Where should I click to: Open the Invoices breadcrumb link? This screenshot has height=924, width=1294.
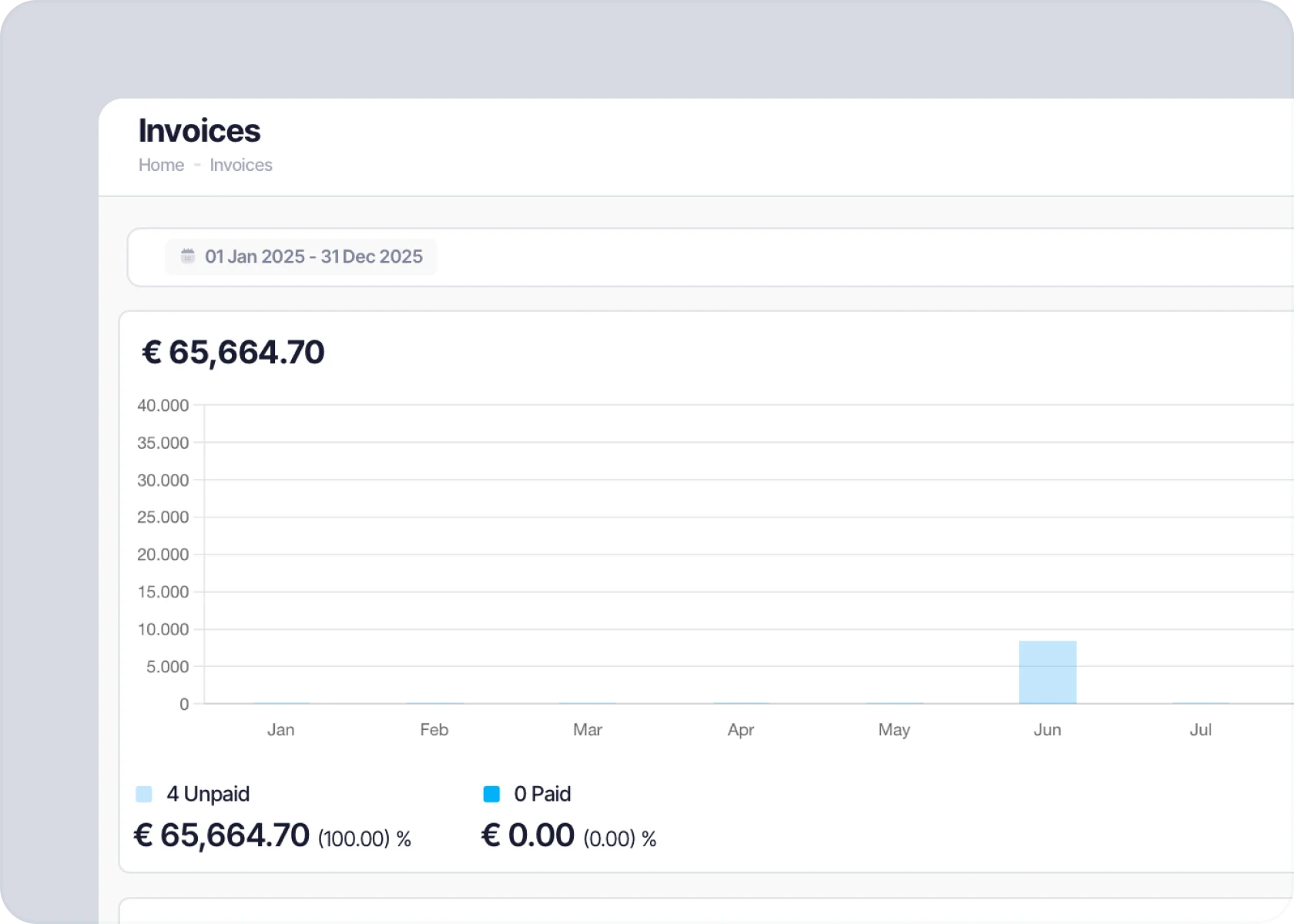[x=241, y=165]
